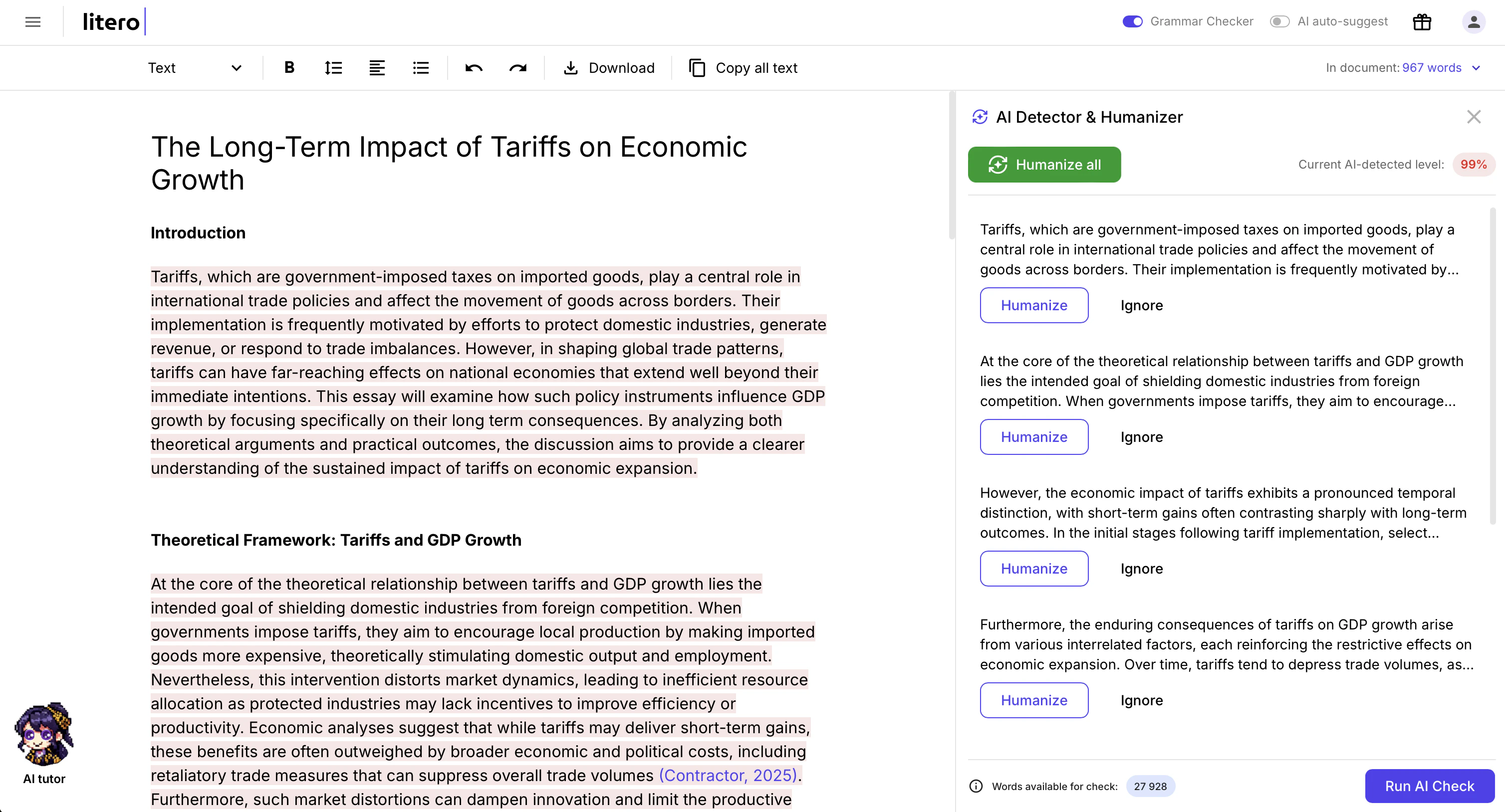Image resolution: width=1505 pixels, height=812 pixels.
Task: Click the 27 928 words available badge
Action: 1150,786
